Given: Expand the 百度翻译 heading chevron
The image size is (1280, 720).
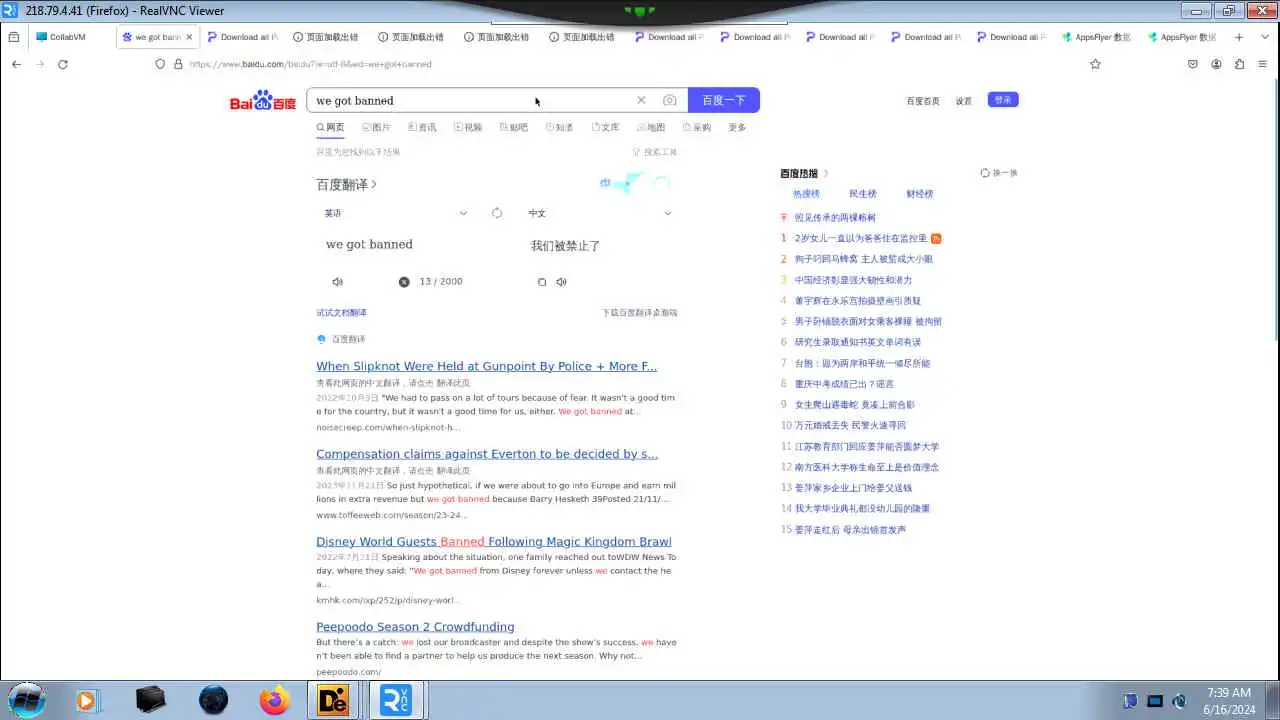Looking at the screenshot, I should click(x=374, y=185).
